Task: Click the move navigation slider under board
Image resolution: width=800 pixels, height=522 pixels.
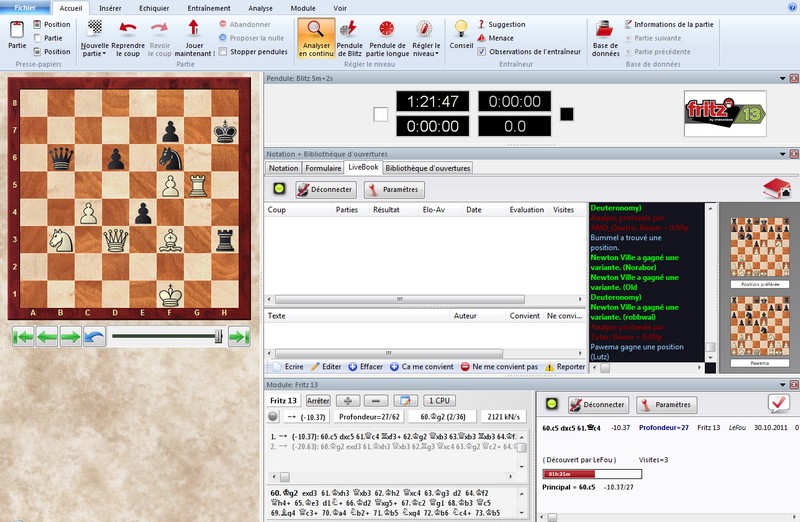Action: click(x=165, y=337)
